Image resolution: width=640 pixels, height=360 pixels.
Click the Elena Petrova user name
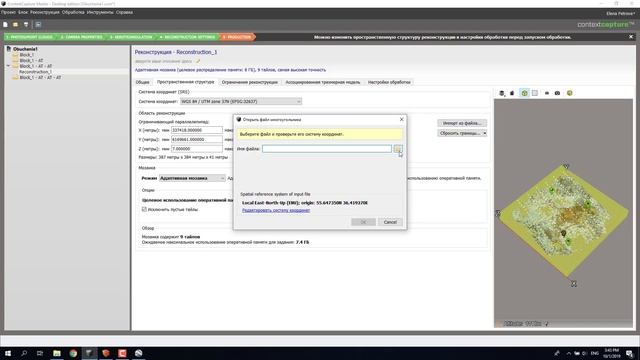(620, 13)
